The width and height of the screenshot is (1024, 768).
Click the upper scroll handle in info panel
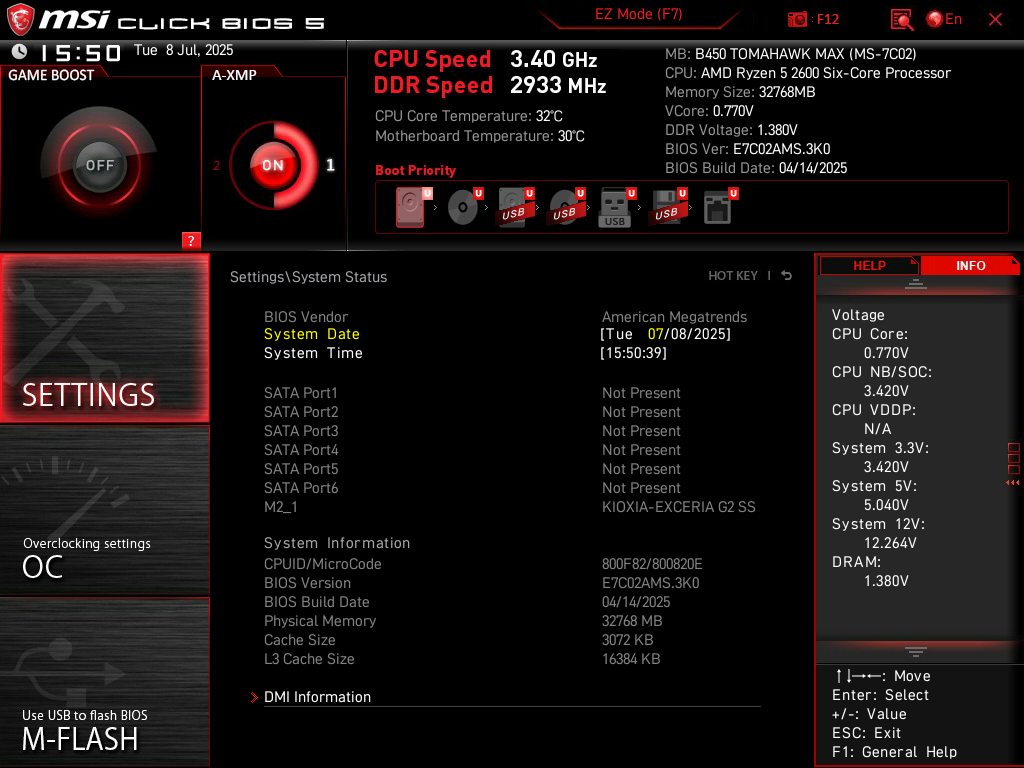click(x=916, y=284)
